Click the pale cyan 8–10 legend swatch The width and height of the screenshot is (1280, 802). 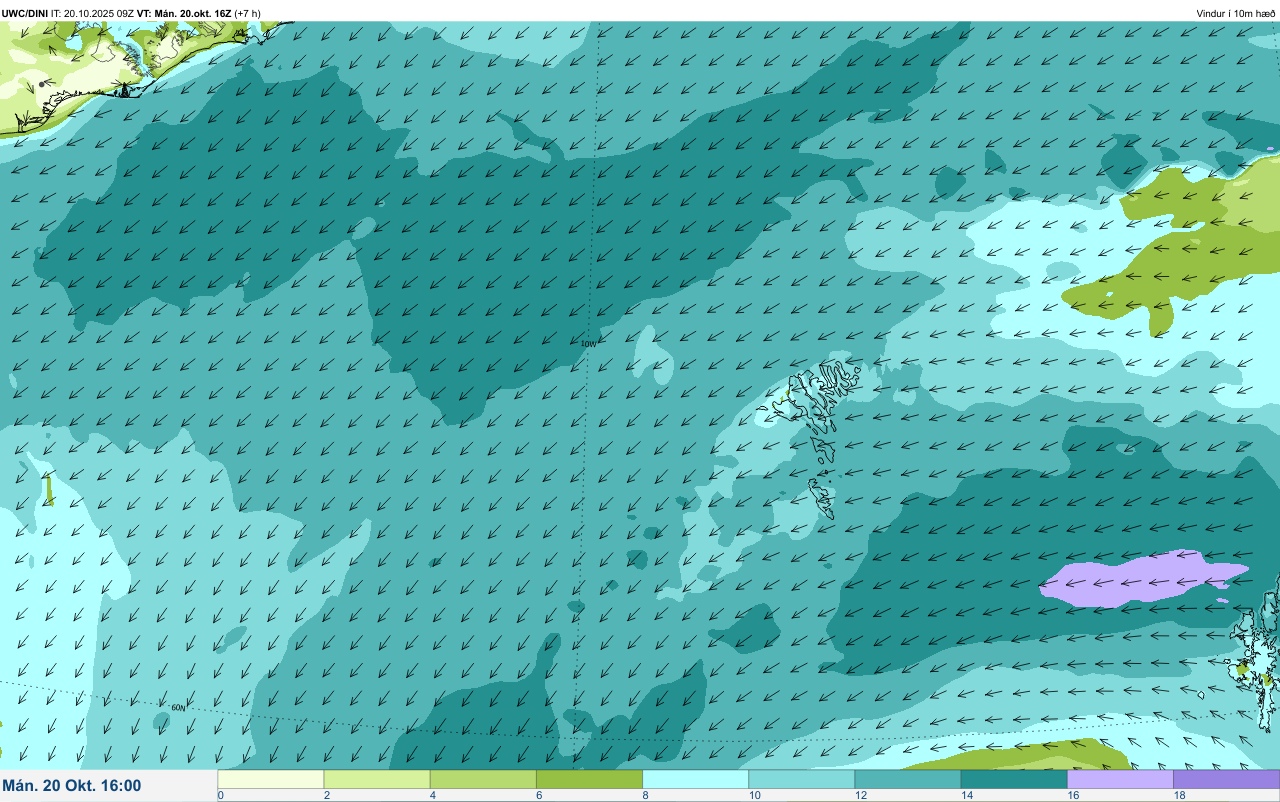(x=696, y=779)
